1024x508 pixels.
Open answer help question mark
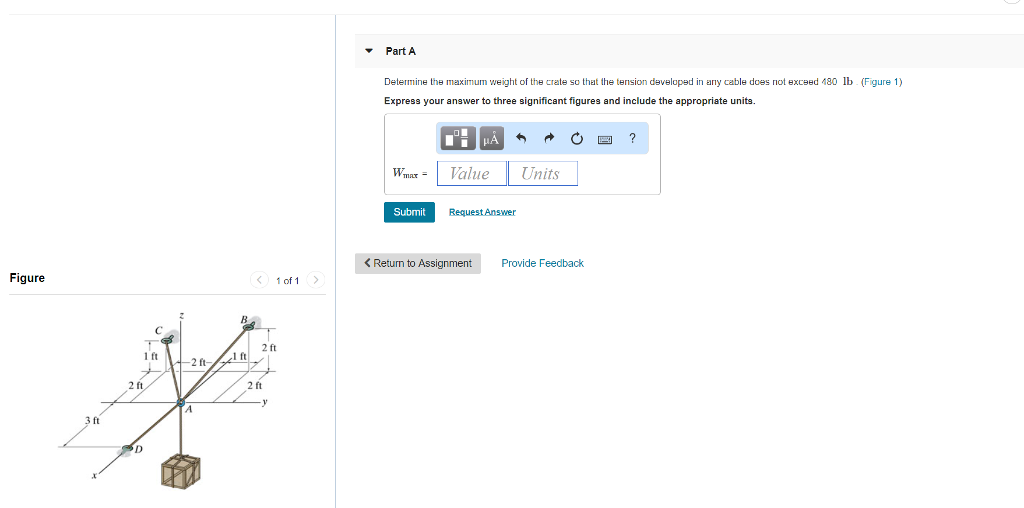point(632,138)
